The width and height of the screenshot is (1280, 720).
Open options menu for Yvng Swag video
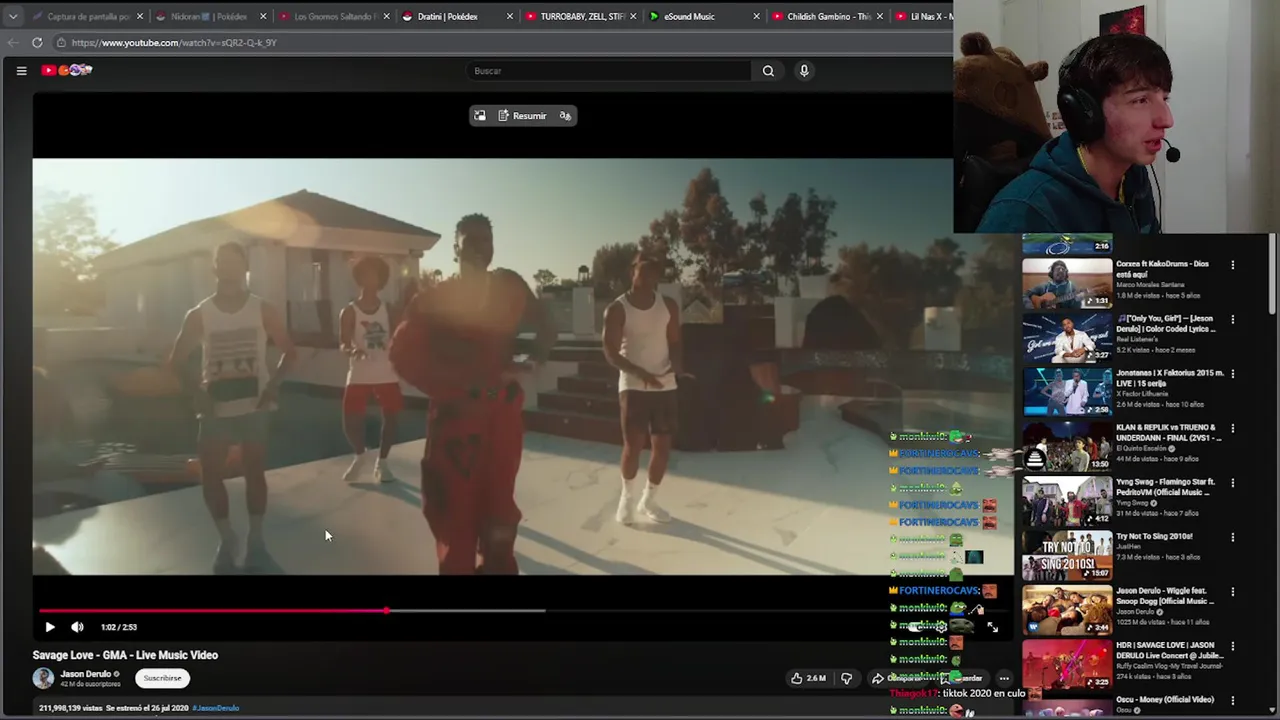(1233, 483)
